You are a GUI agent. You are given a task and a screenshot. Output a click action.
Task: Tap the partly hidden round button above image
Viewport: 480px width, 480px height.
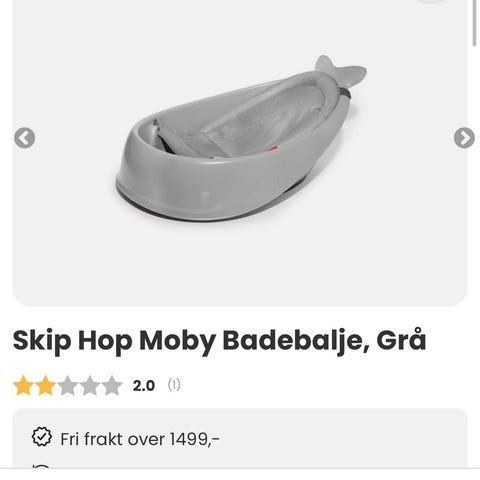coord(430,1)
